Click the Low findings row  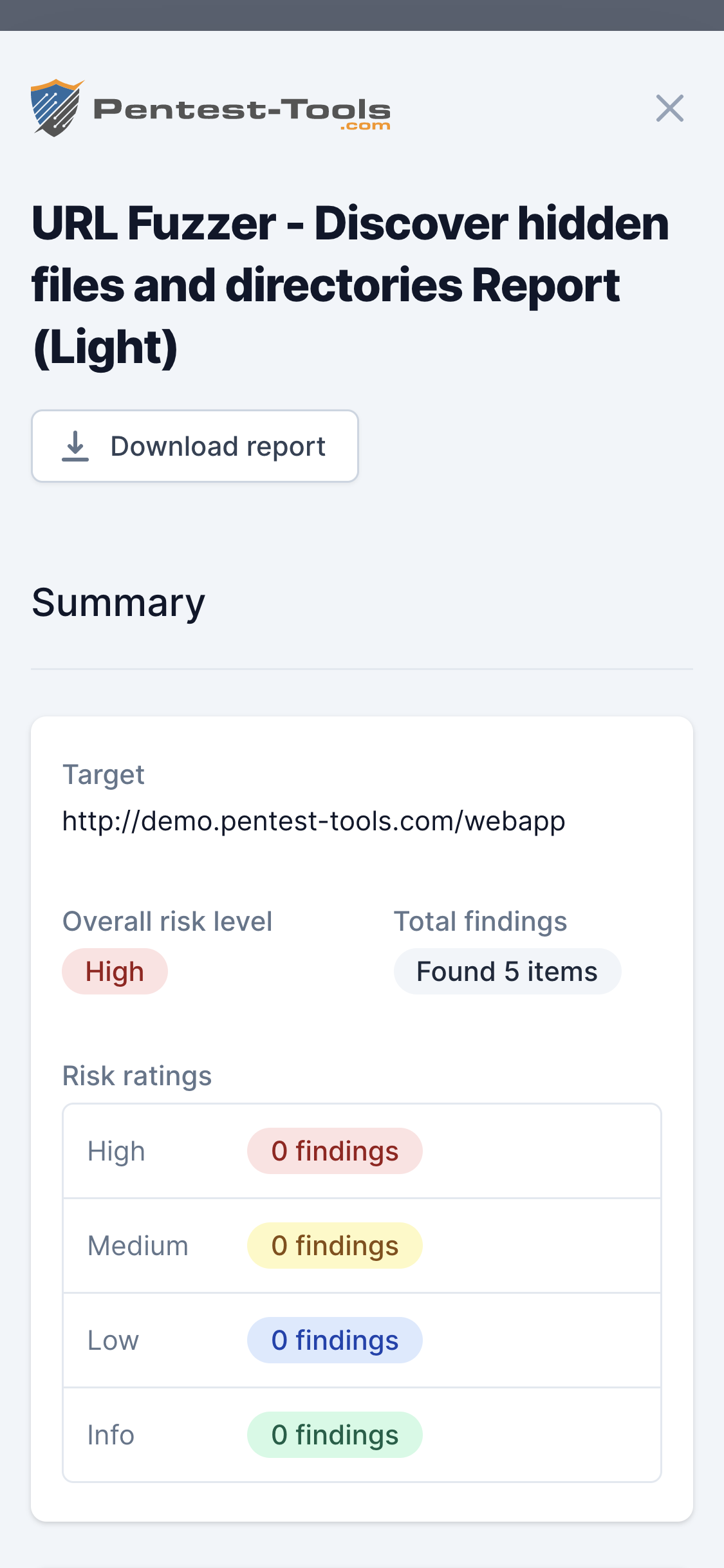362,1339
